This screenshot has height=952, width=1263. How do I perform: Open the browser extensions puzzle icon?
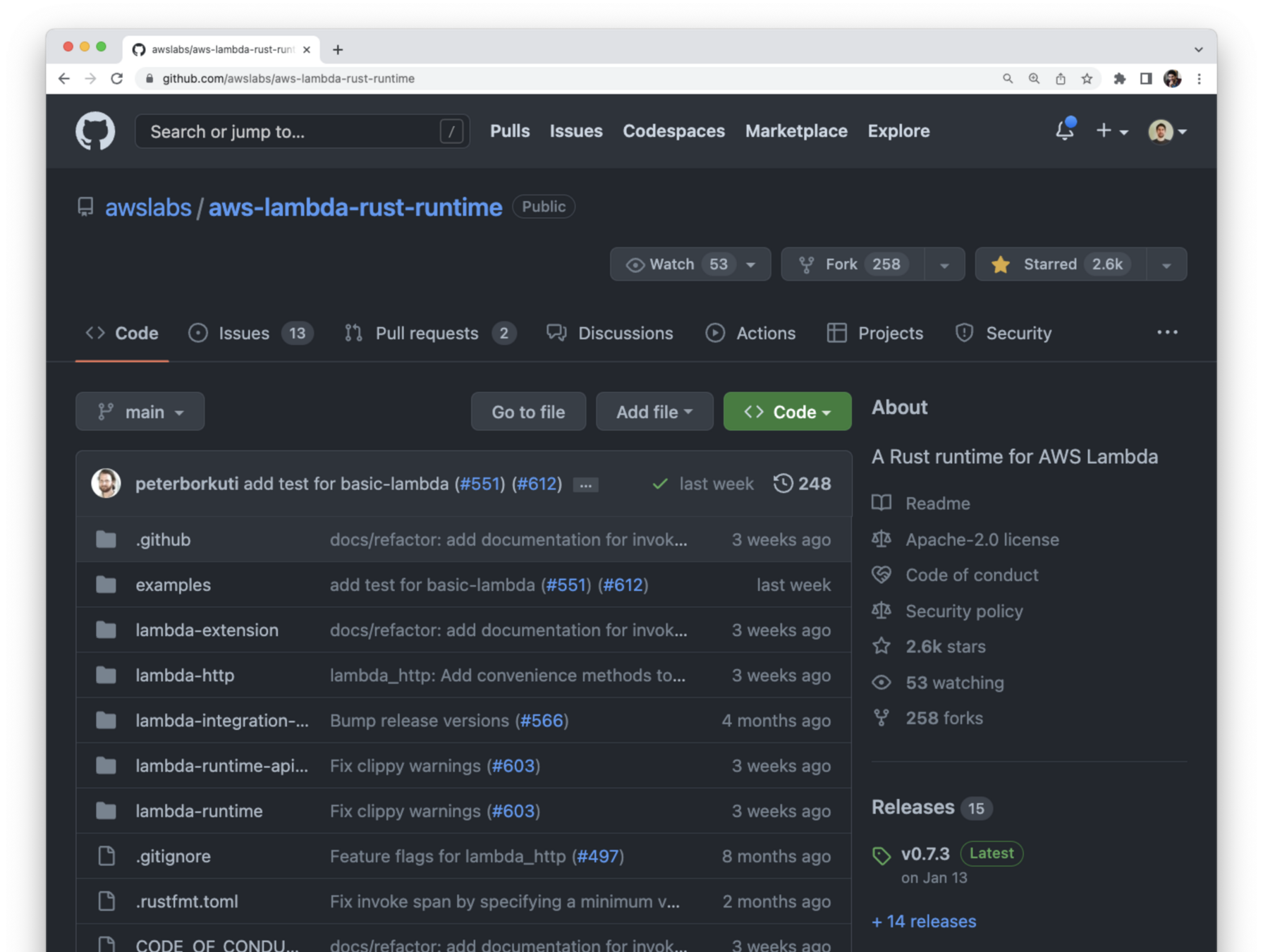coord(1119,78)
